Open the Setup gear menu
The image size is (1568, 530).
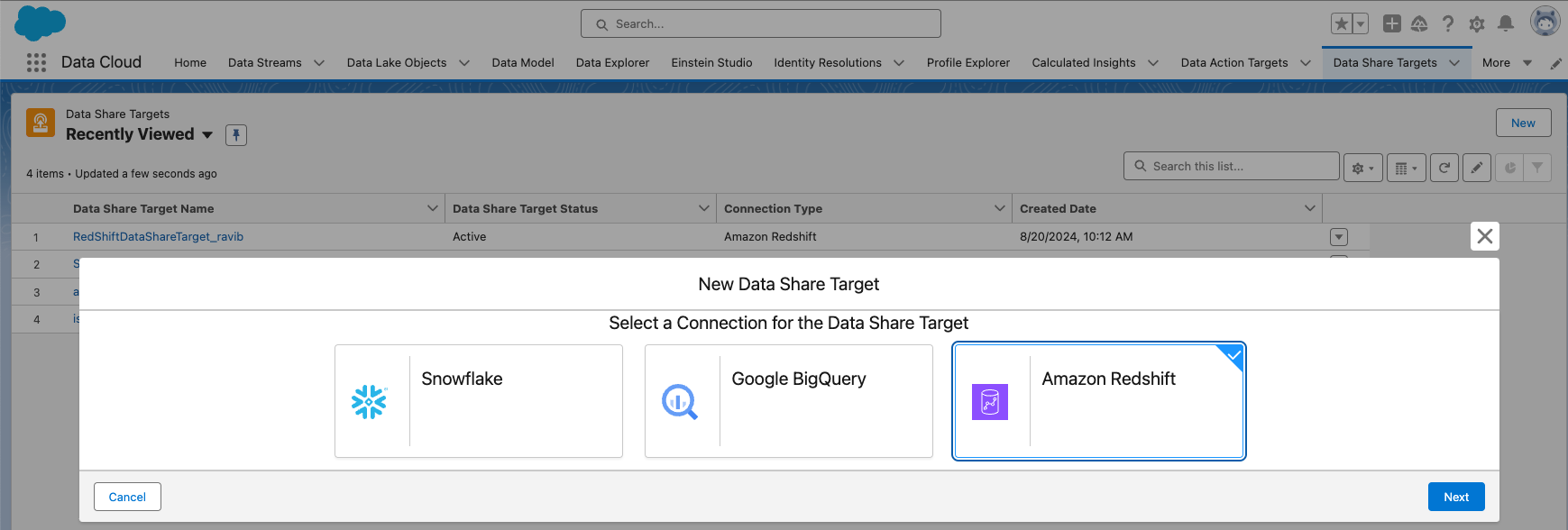tap(1477, 24)
